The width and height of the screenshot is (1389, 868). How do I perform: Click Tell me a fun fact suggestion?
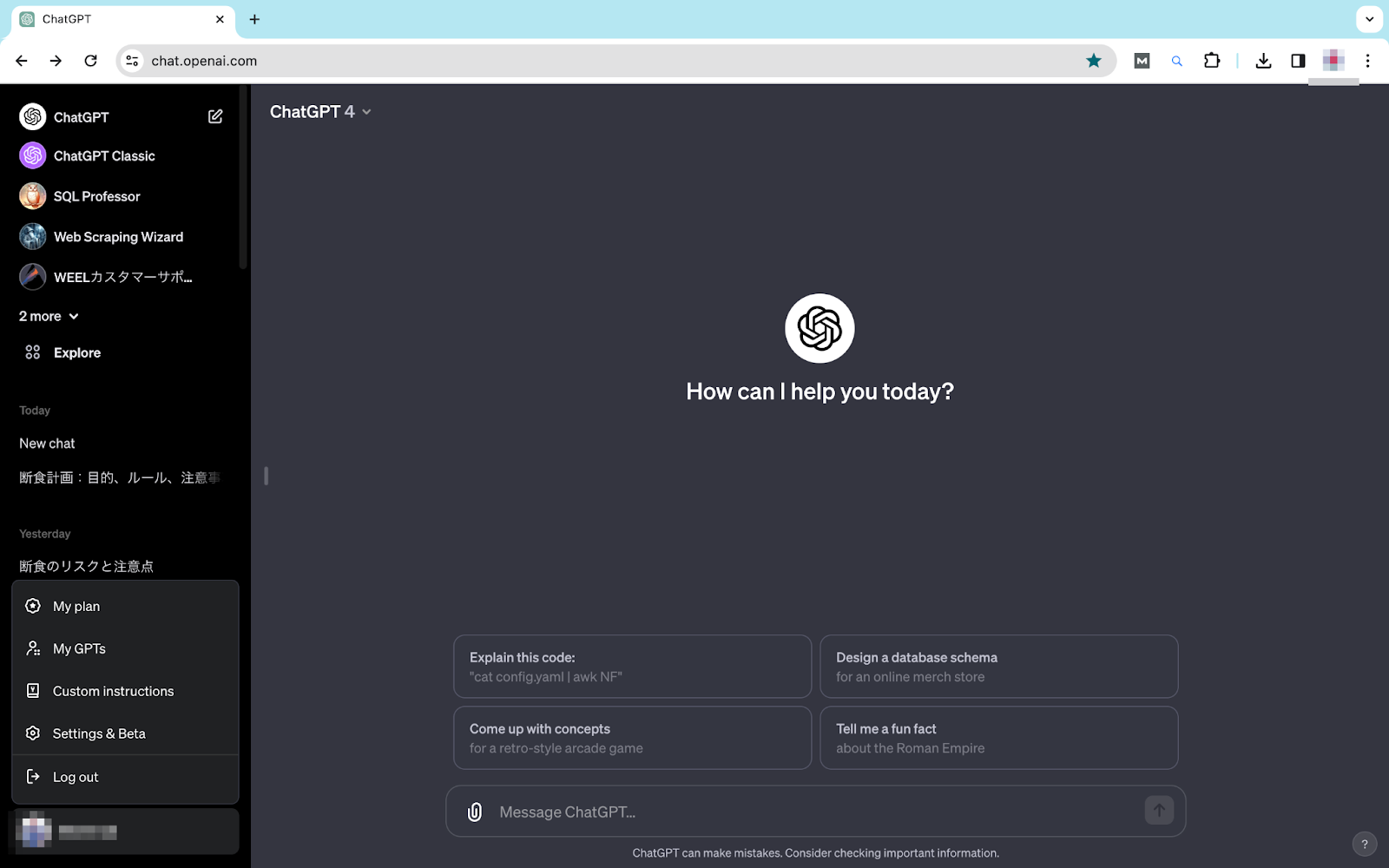[999, 738]
